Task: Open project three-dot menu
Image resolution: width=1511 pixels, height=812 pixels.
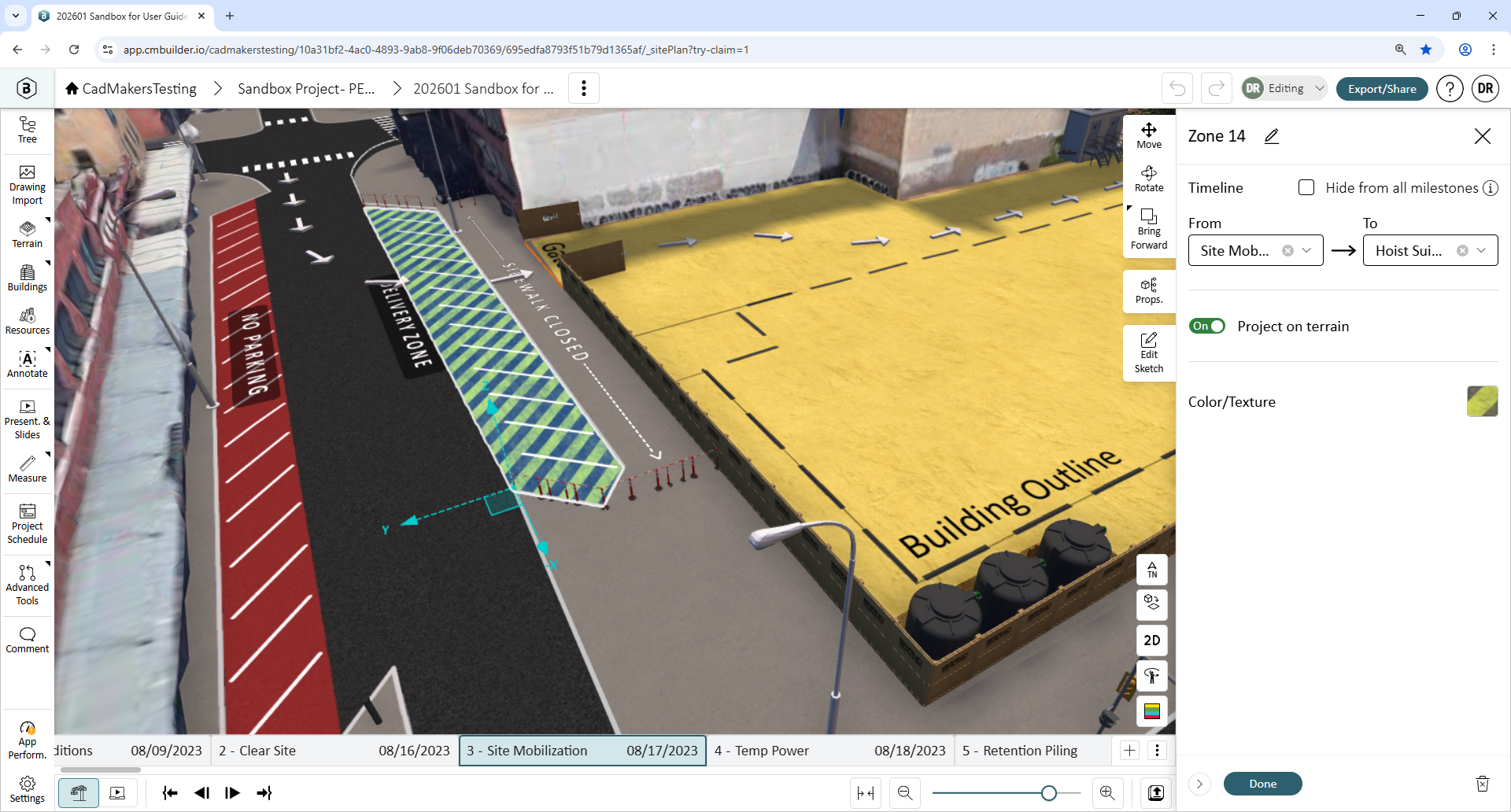Action: pyautogui.click(x=584, y=88)
